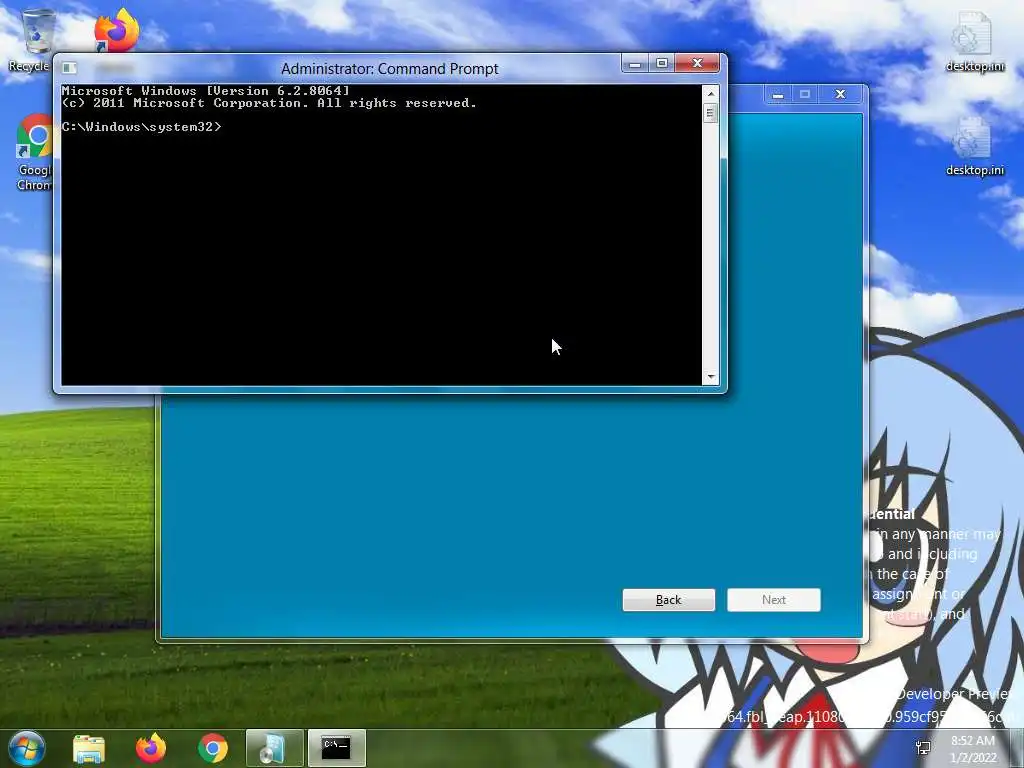Screen dimensions: 1024x768
Task: Open the Firefox desktop shortcut
Action: coord(116,30)
